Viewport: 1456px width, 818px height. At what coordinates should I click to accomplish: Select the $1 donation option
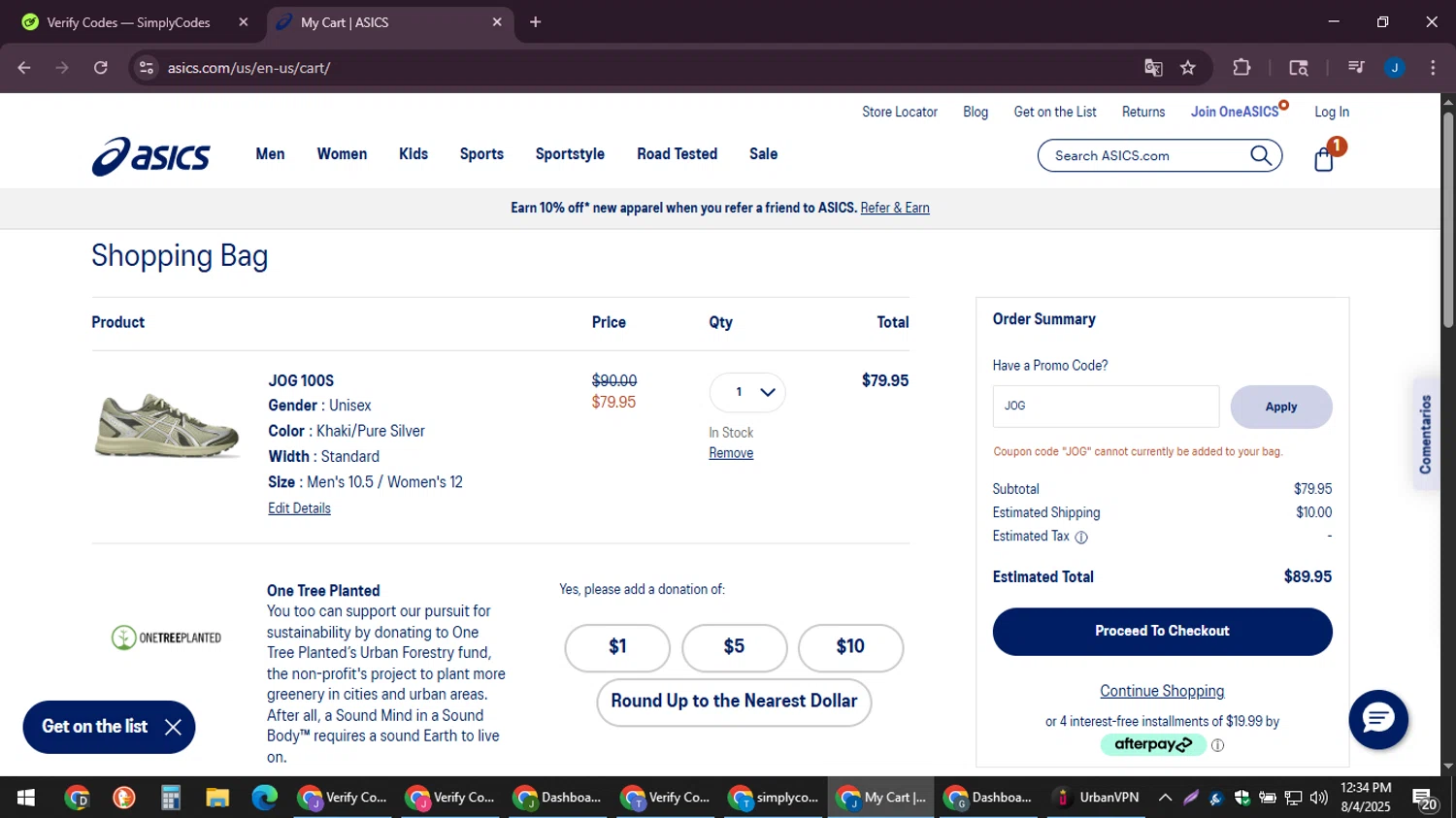pyautogui.click(x=617, y=647)
